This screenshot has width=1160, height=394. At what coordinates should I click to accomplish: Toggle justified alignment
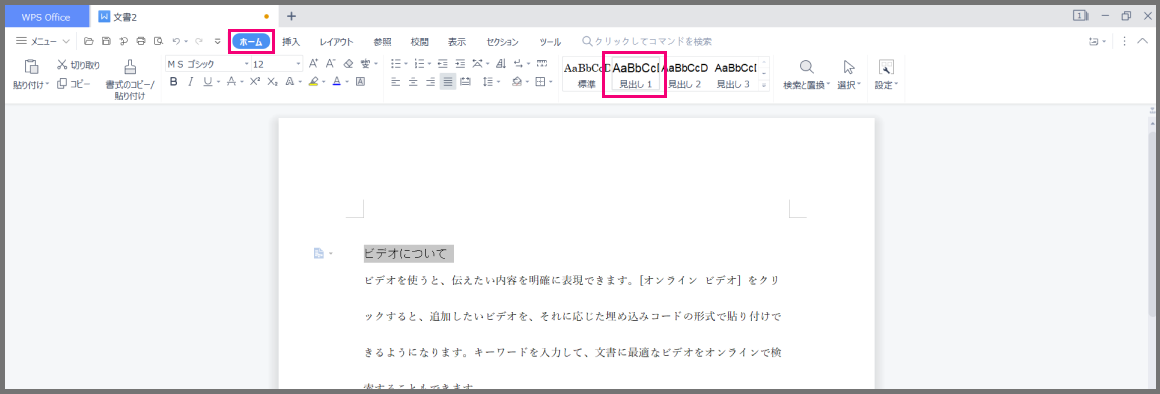click(x=448, y=81)
